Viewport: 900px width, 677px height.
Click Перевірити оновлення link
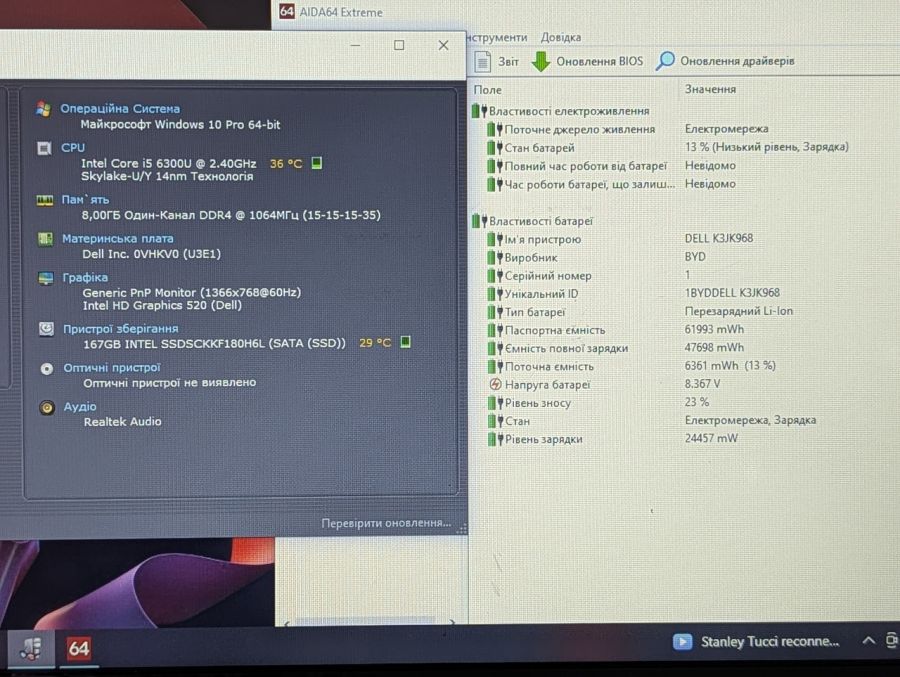[386, 523]
